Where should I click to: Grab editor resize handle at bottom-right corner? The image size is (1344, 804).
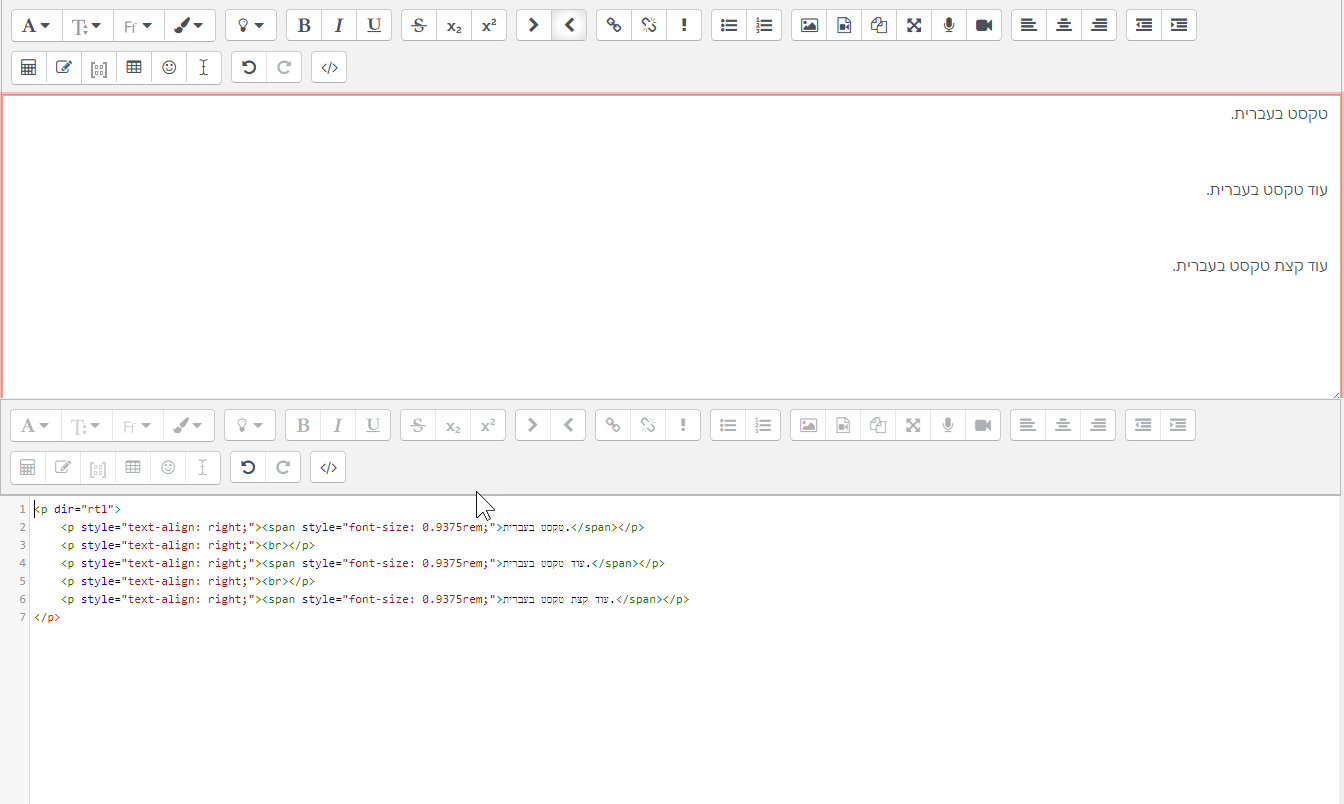1336,394
